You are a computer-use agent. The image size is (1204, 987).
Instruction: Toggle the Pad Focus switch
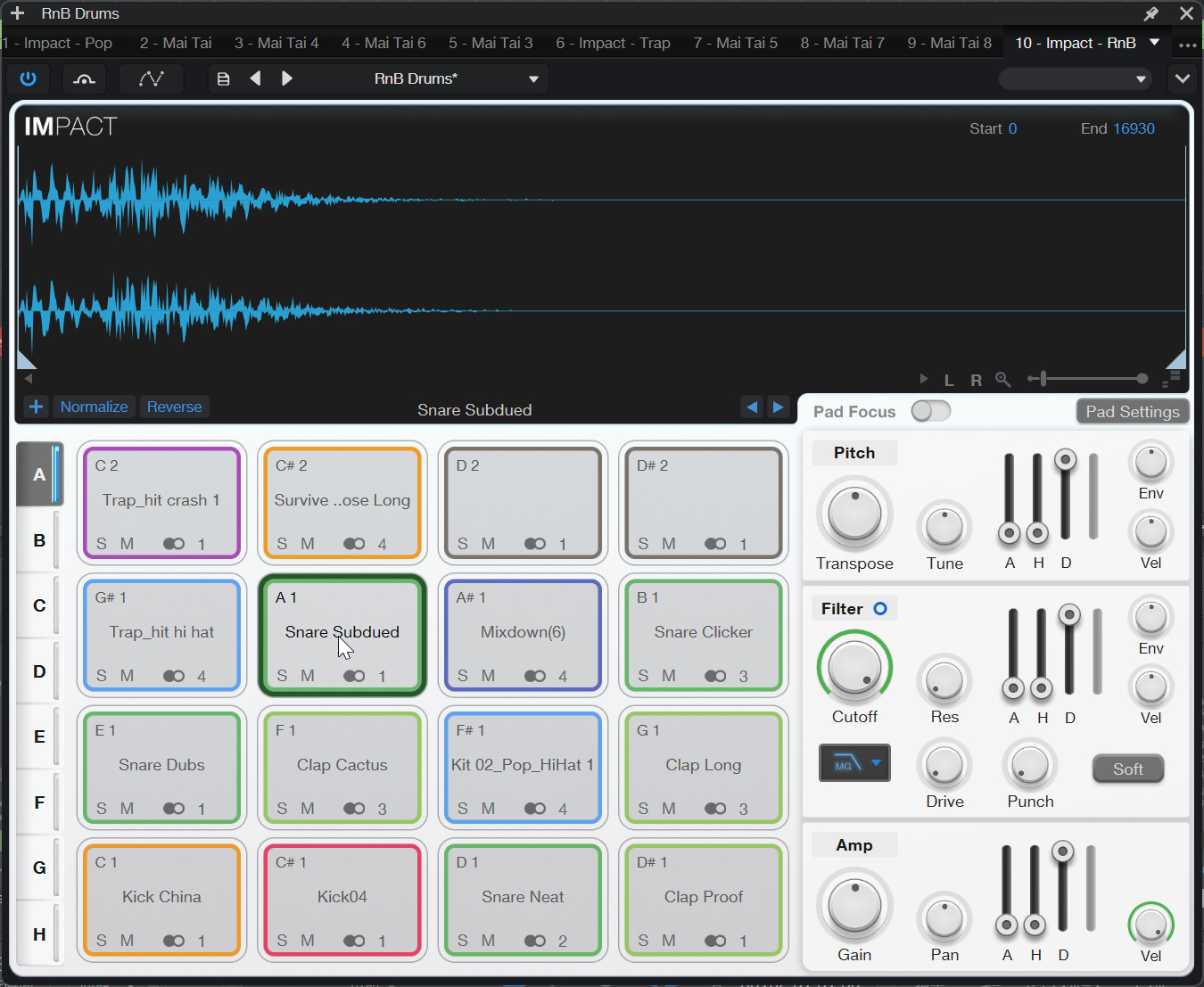930,411
